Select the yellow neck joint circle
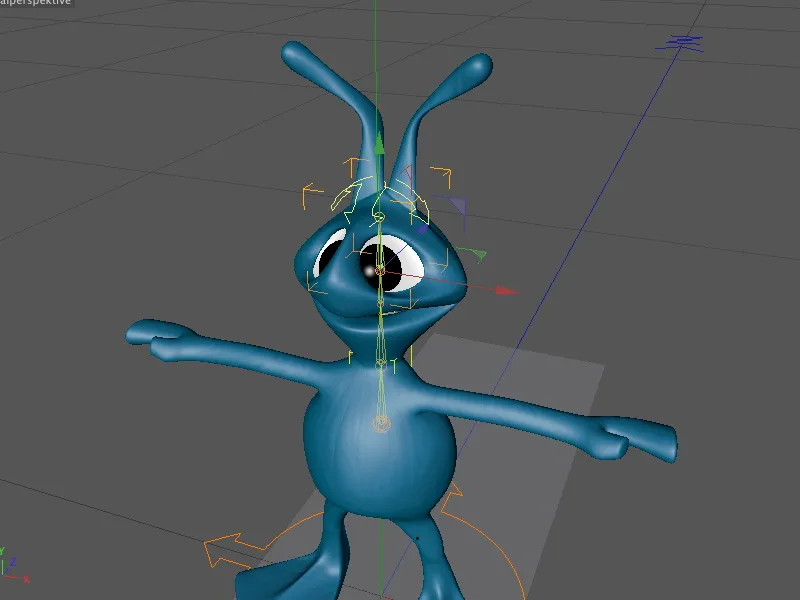This screenshot has width=800, height=600. tap(381, 364)
